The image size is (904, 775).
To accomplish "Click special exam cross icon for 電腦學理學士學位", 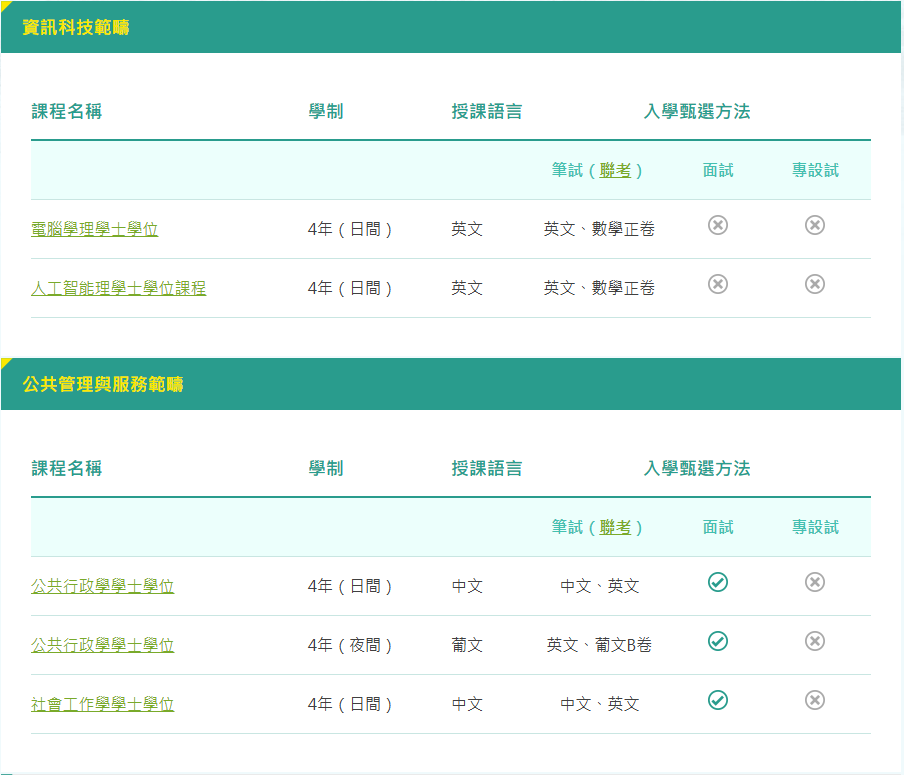I will [x=815, y=226].
